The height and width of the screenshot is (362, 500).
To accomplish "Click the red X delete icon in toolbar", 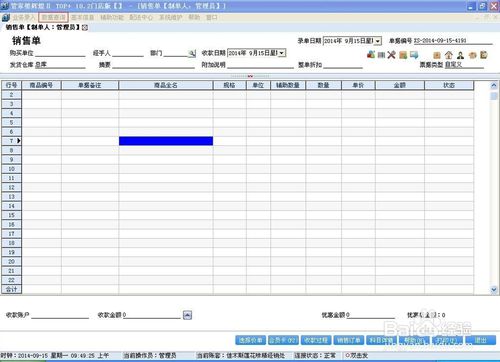I will pos(392,55).
